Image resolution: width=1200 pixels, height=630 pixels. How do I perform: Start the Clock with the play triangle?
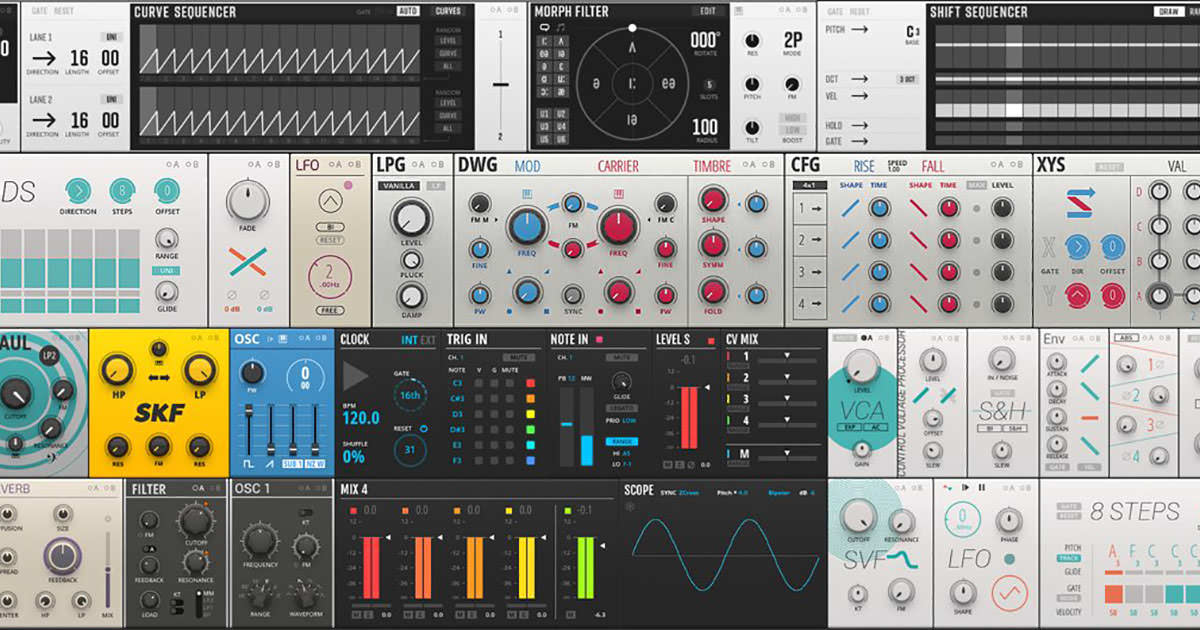(356, 377)
